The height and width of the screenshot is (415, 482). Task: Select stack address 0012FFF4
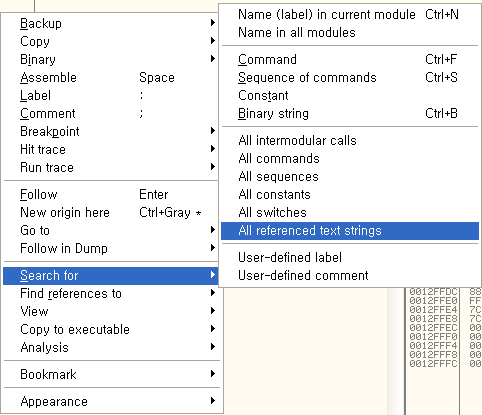click(x=433, y=346)
